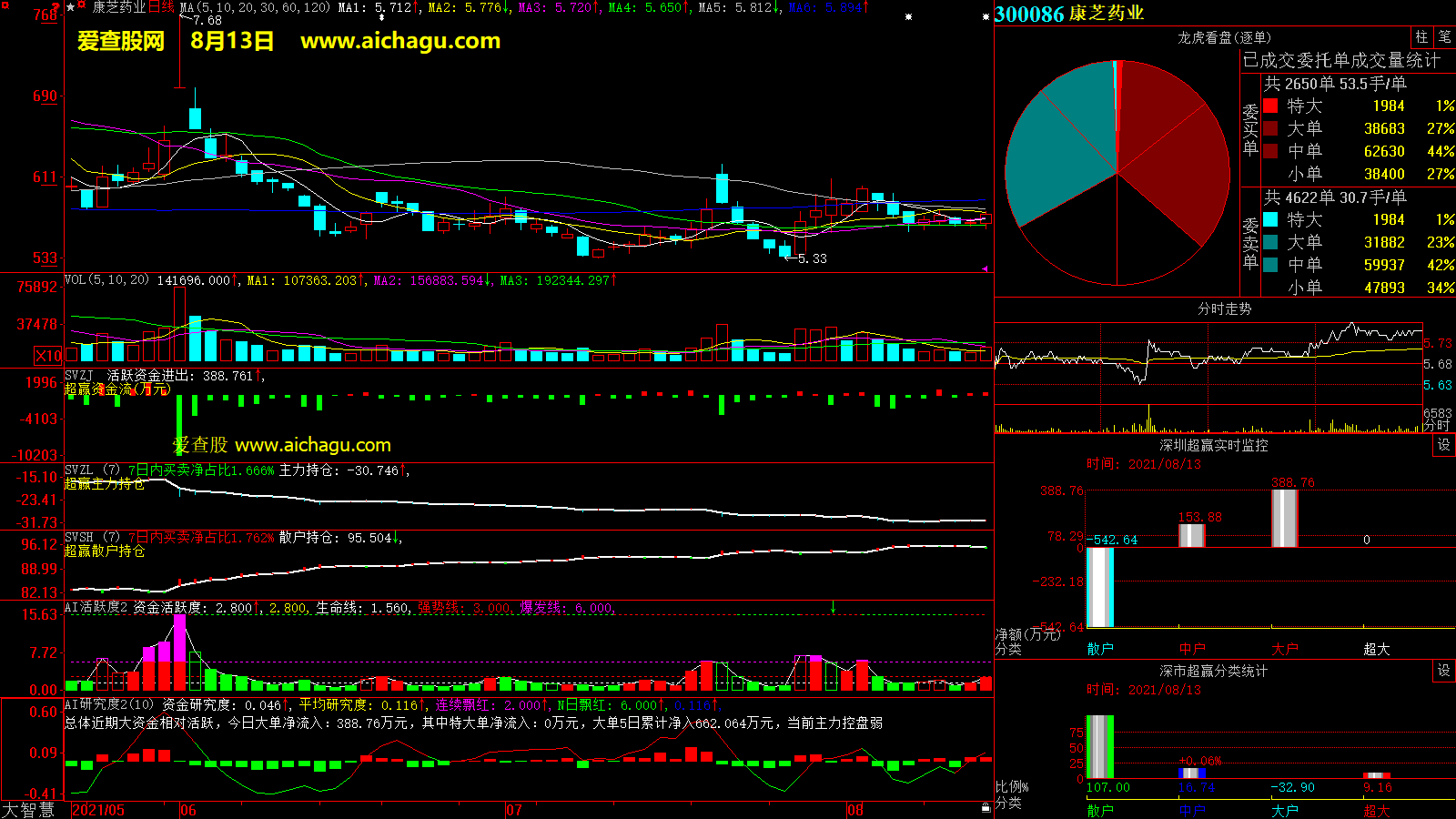Switch 龙虎看盘 to 柱 view

click(x=1421, y=36)
